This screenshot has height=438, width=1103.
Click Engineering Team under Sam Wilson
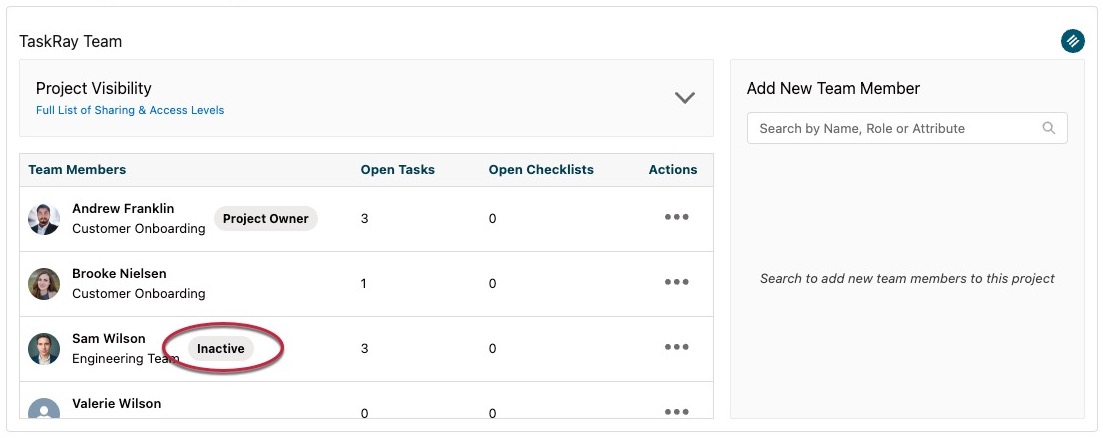[x=126, y=359]
